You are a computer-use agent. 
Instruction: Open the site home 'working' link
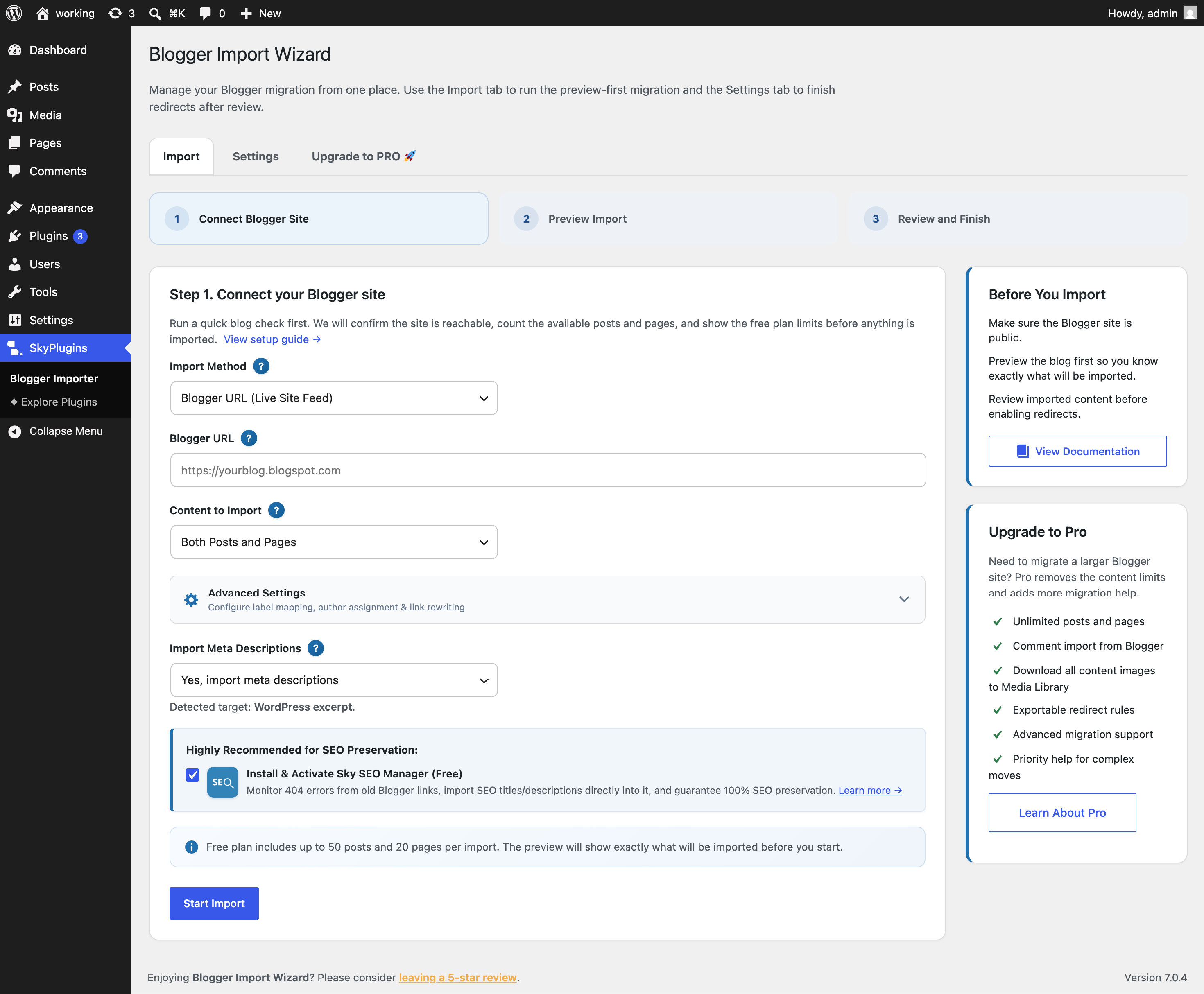point(65,13)
